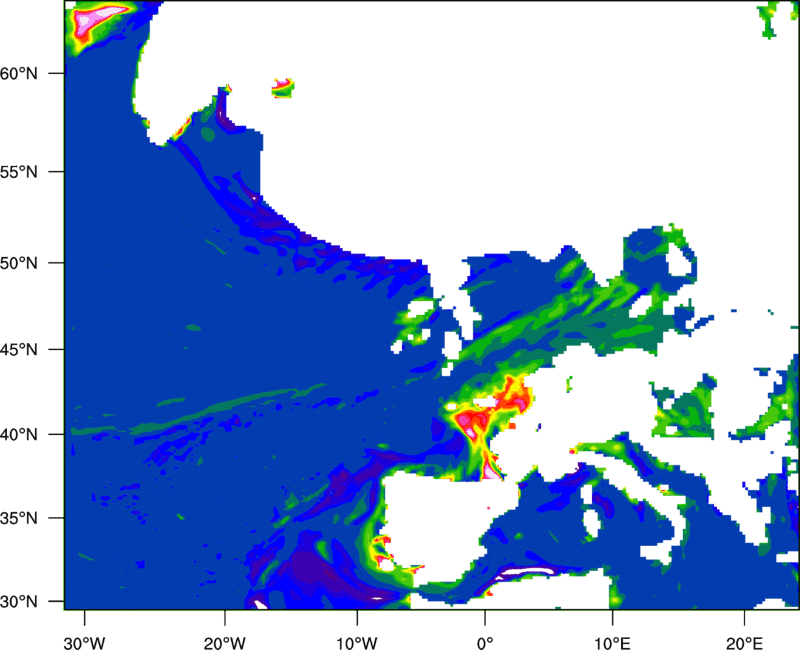Click the 55°N latitude axis label

click(19, 172)
